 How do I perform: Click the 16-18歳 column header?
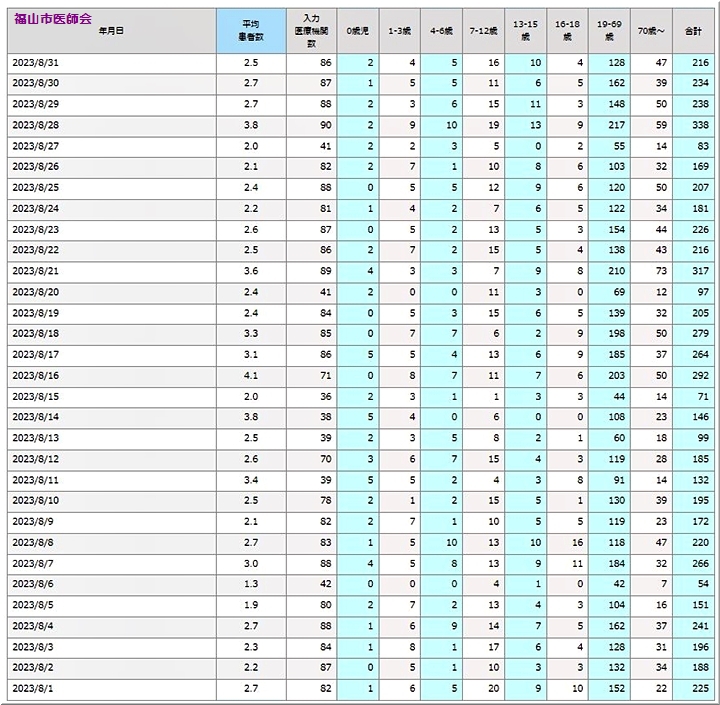pyautogui.click(x=567, y=30)
